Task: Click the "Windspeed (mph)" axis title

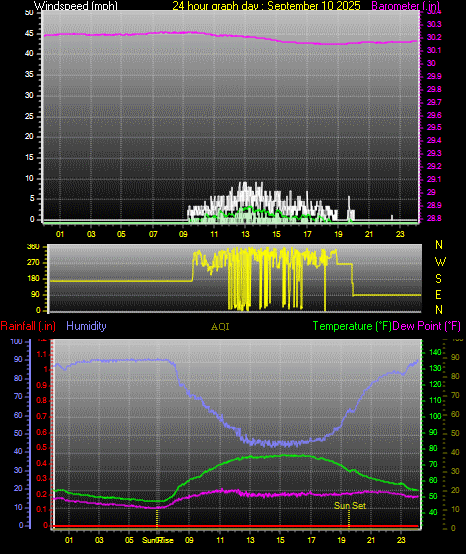Action: tap(76, 6)
